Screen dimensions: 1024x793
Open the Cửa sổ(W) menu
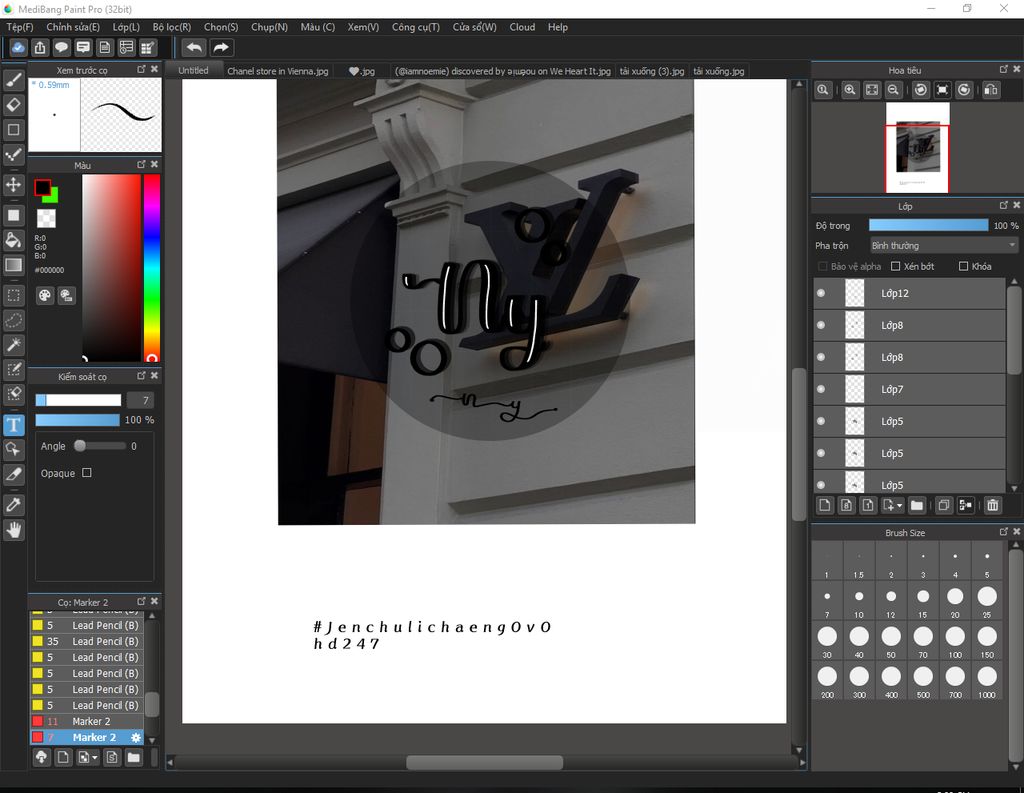pos(475,27)
